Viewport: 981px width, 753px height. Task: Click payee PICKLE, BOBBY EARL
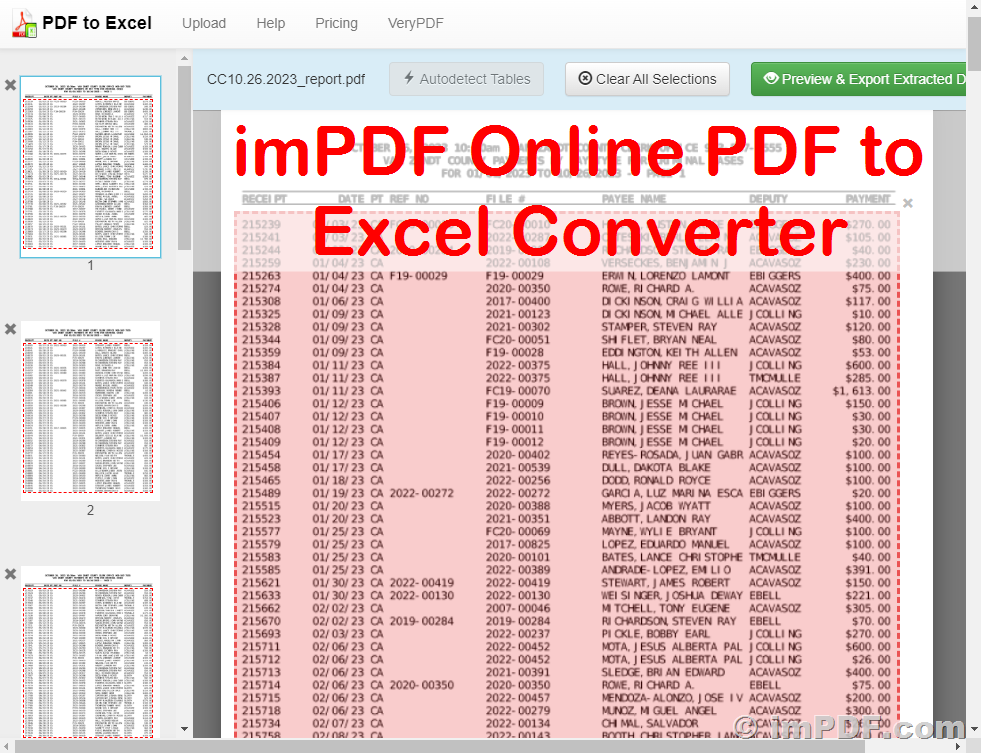click(656, 634)
